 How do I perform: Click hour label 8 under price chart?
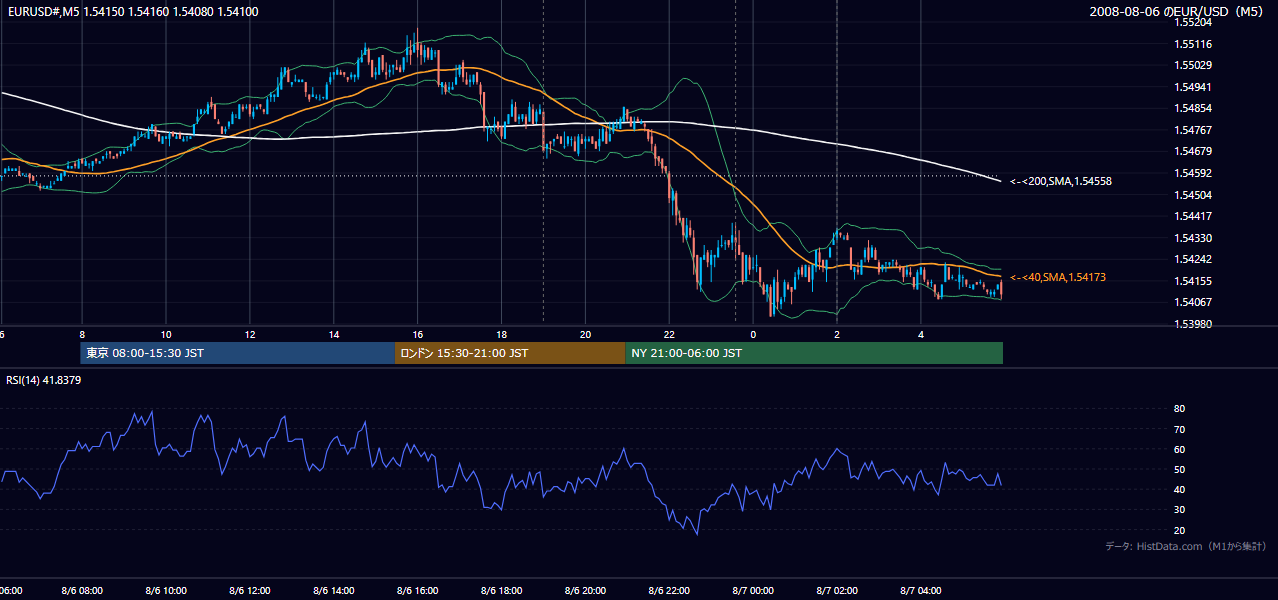coord(82,334)
